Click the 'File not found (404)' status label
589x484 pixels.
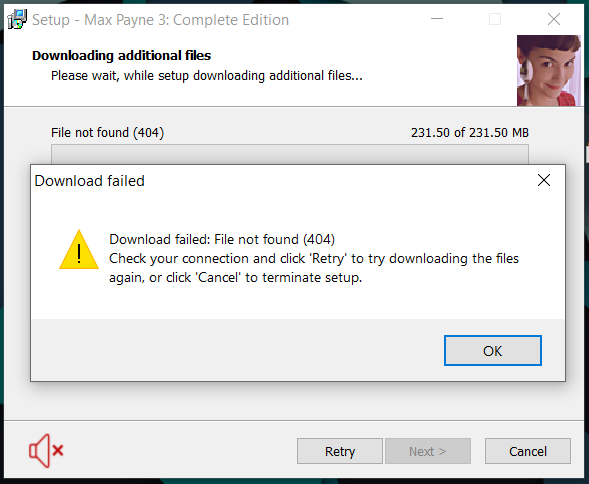(x=107, y=133)
